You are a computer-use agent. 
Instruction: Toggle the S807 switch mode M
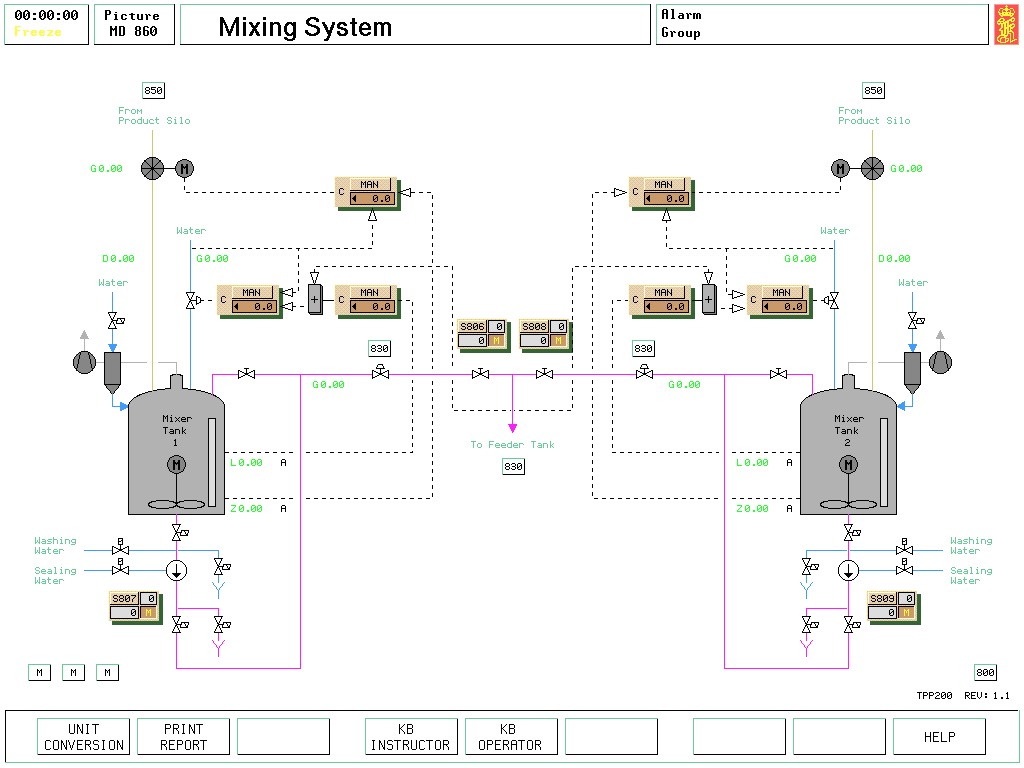[x=149, y=613]
